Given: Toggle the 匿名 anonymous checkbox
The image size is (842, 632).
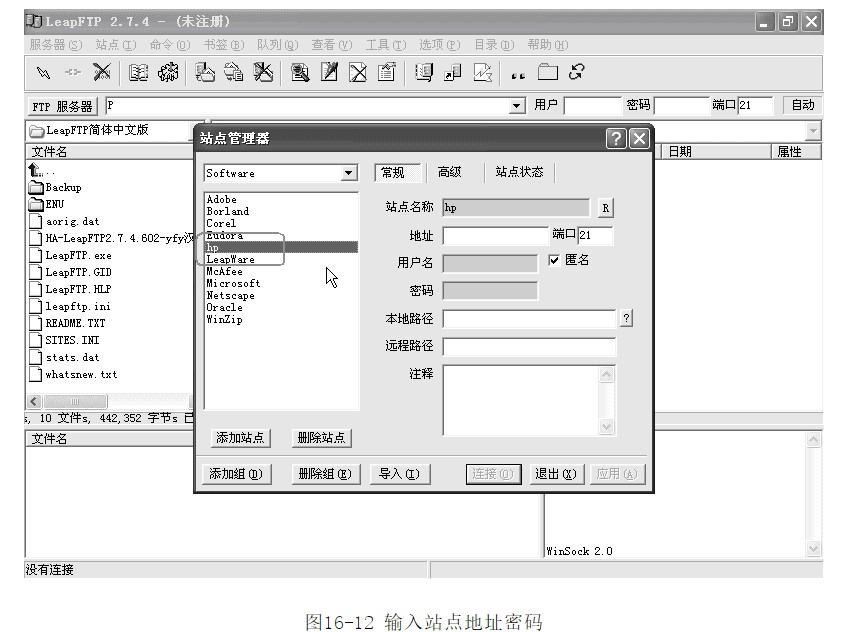Looking at the screenshot, I should tap(555, 260).
